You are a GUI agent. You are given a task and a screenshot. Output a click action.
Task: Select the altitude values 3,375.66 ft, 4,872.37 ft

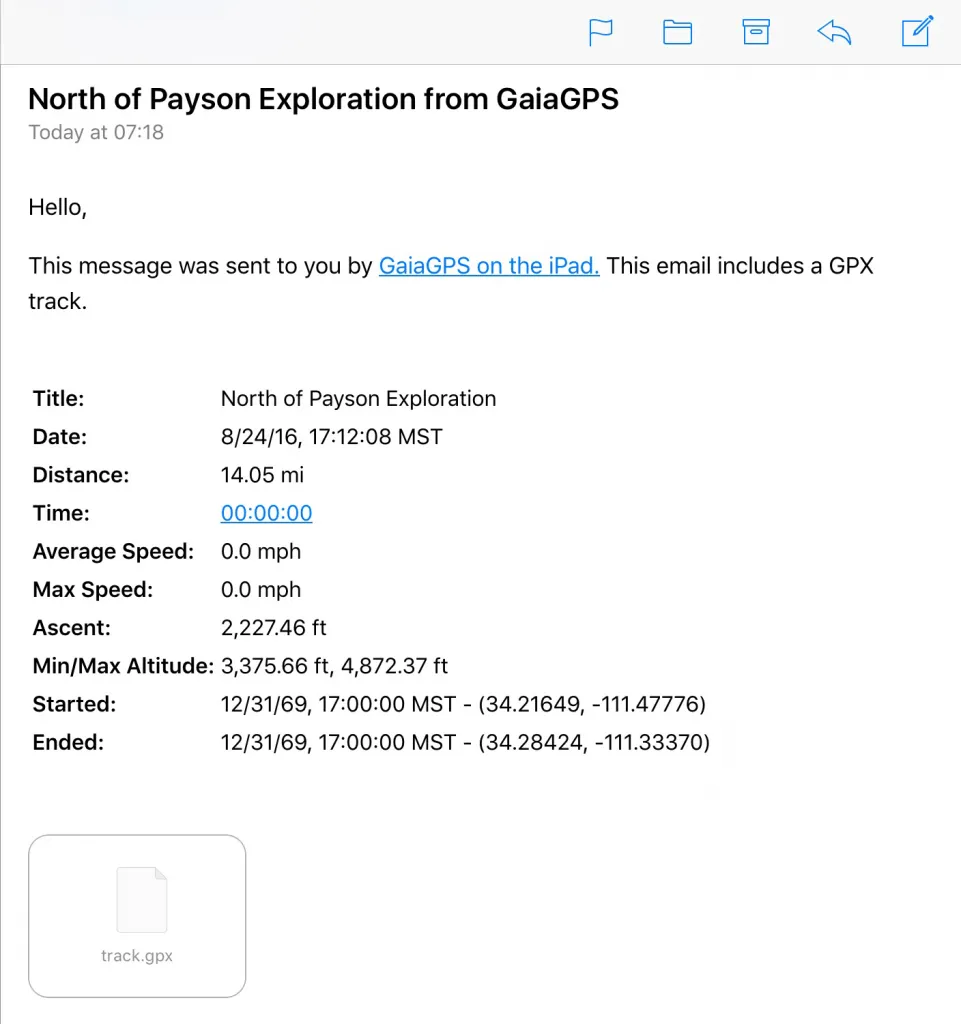(x=334, y=666)
